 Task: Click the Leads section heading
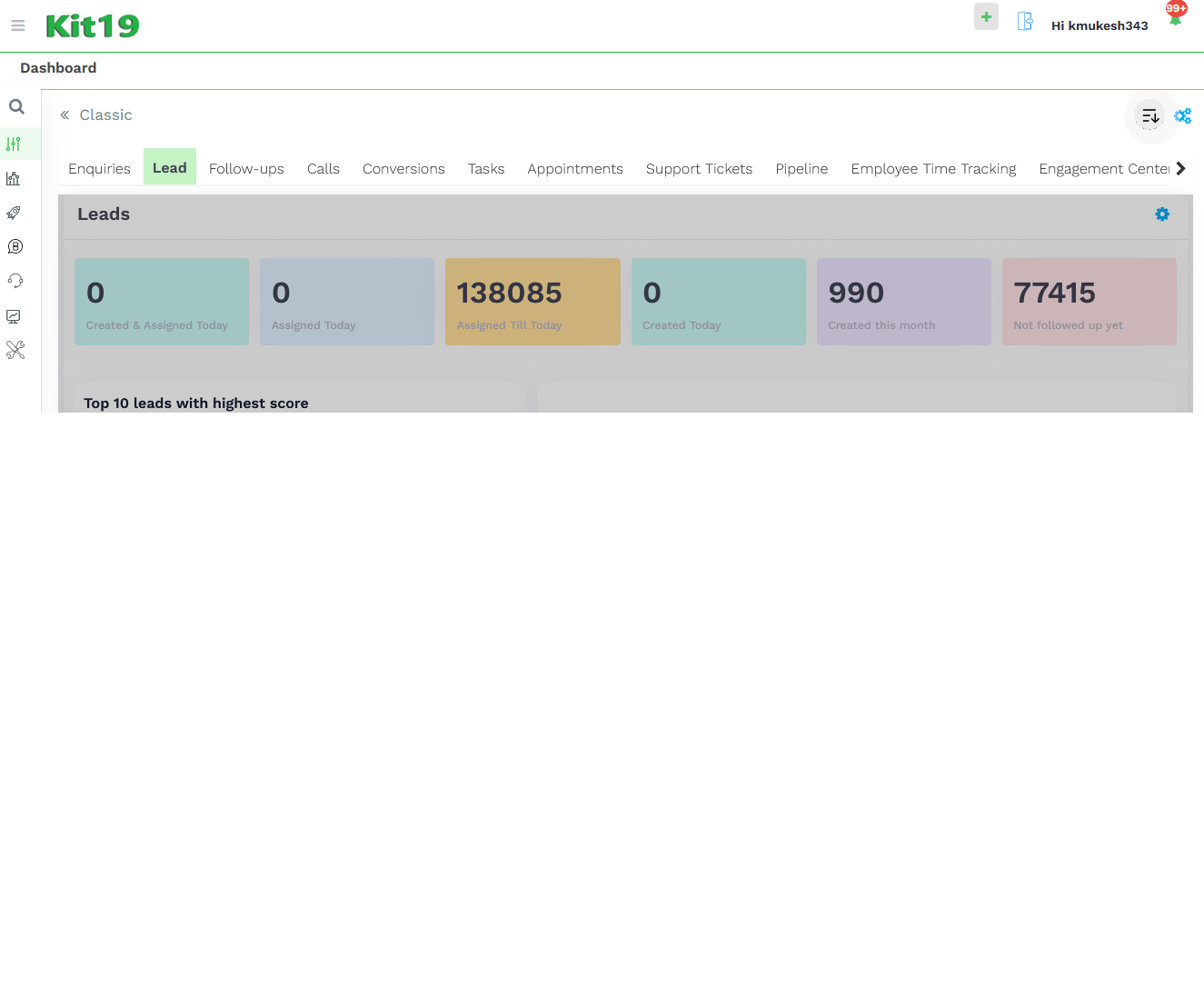click(104, 214)
